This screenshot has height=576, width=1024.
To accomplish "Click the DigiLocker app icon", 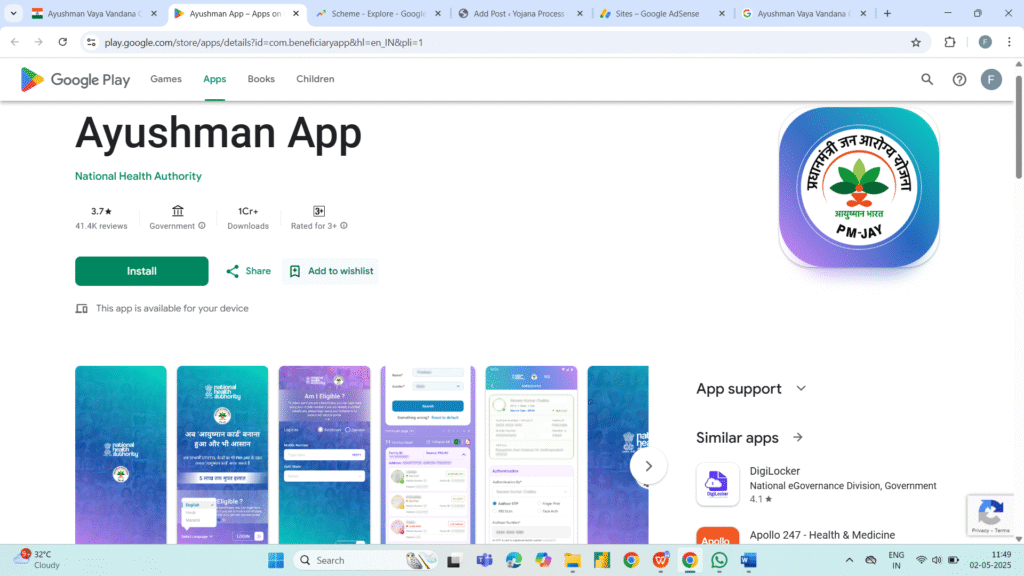I will coord(718,485).
